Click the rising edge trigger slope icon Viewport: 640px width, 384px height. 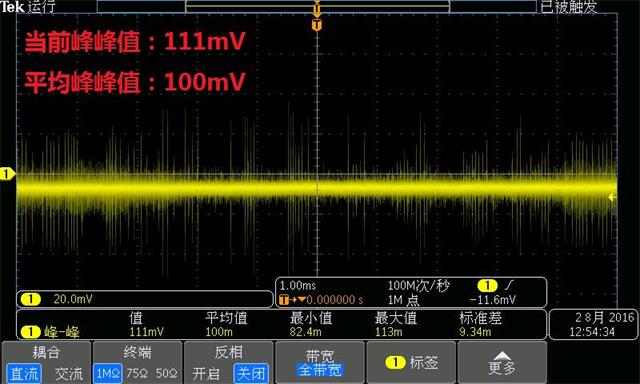[x=509, y=285]
